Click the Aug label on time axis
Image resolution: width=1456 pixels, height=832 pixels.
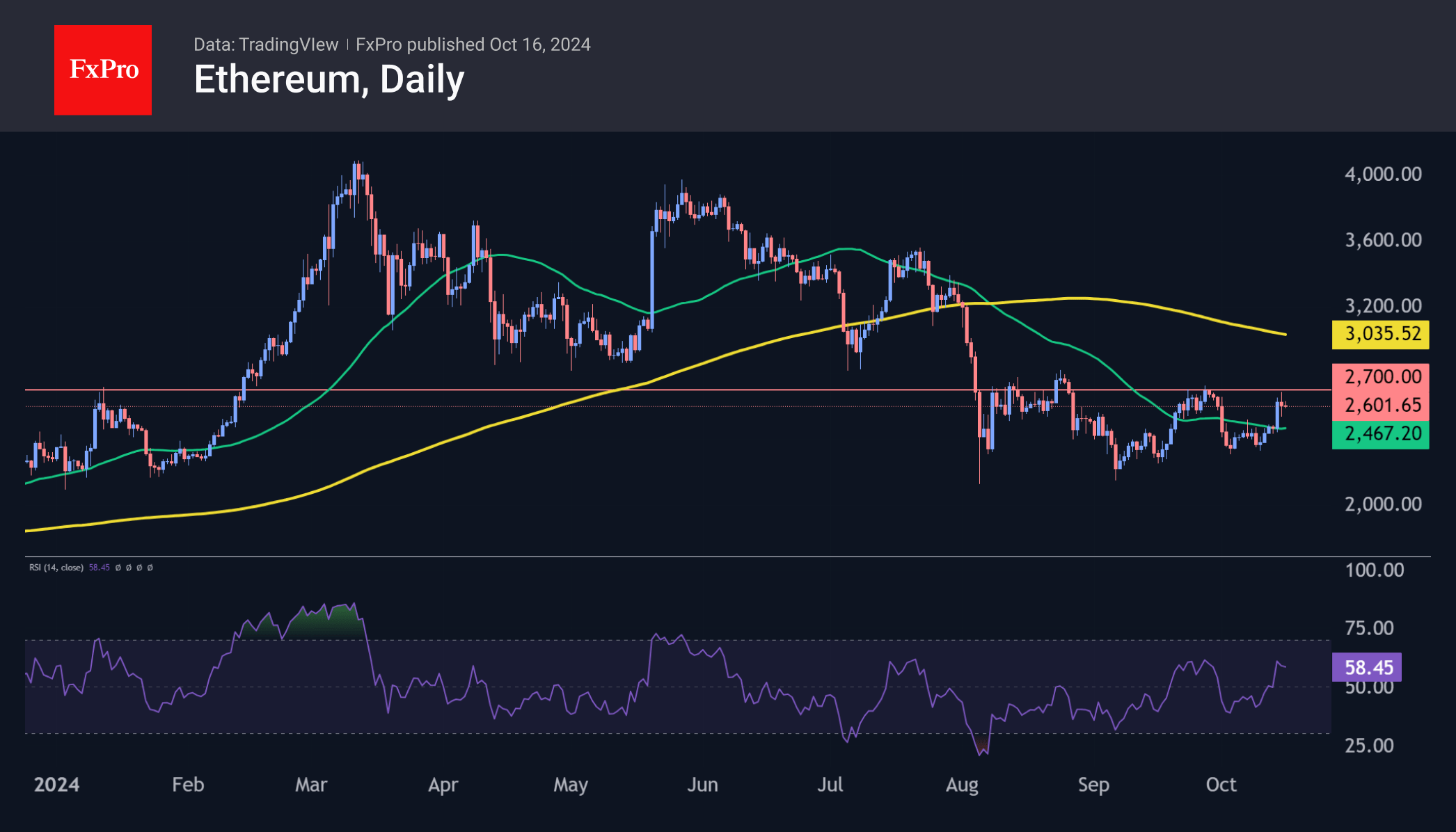[962, 785]
